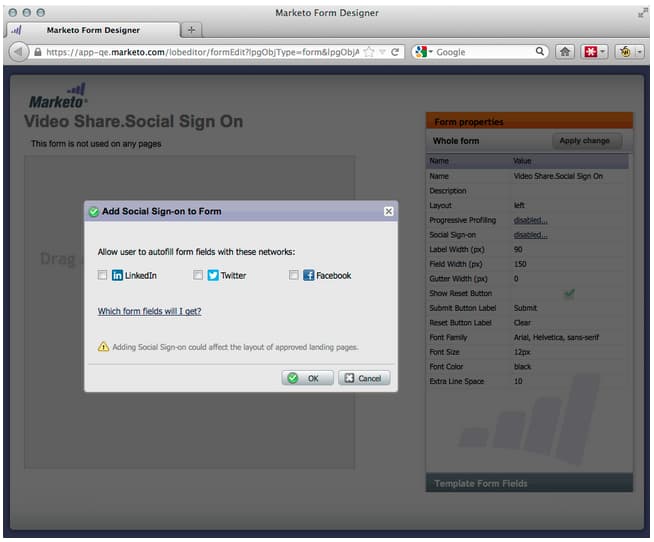Open Social Sign-on disabled link
Screen dimensions: 654x542
tap(531, 235)
